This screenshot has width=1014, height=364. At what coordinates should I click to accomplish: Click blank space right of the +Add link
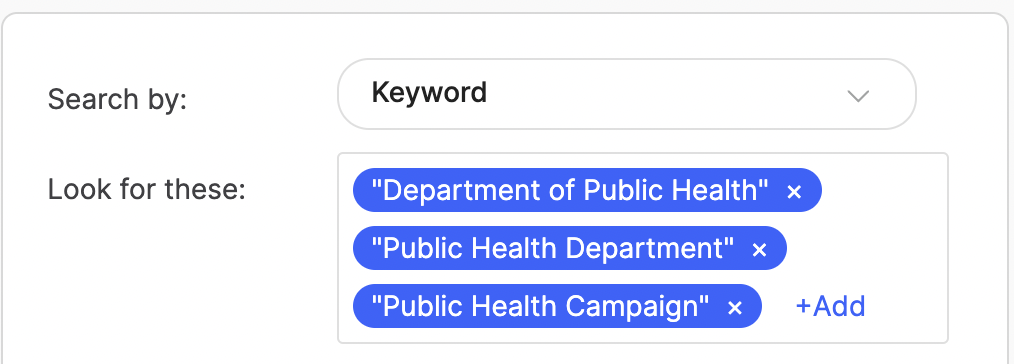pyautogui.click(x=905, y=306)
